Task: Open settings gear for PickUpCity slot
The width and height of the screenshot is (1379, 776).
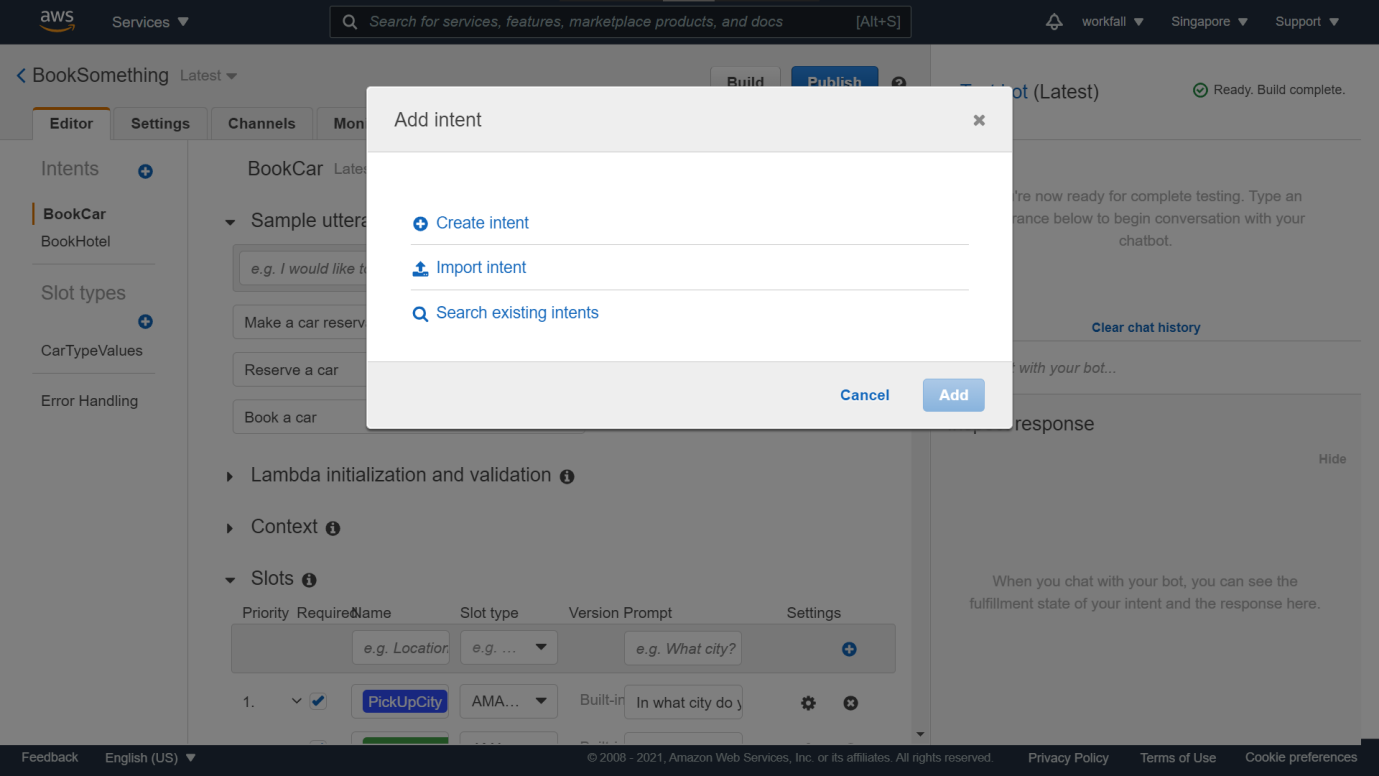Action: point(808,703)
